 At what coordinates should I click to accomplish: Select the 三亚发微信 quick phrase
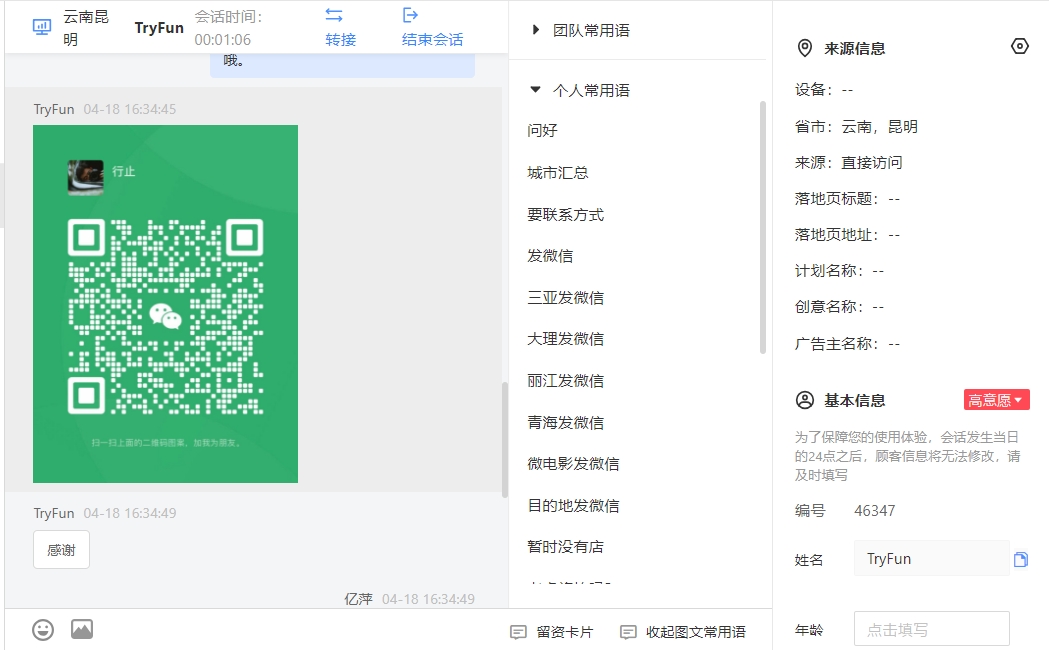(x=565, y=298)
